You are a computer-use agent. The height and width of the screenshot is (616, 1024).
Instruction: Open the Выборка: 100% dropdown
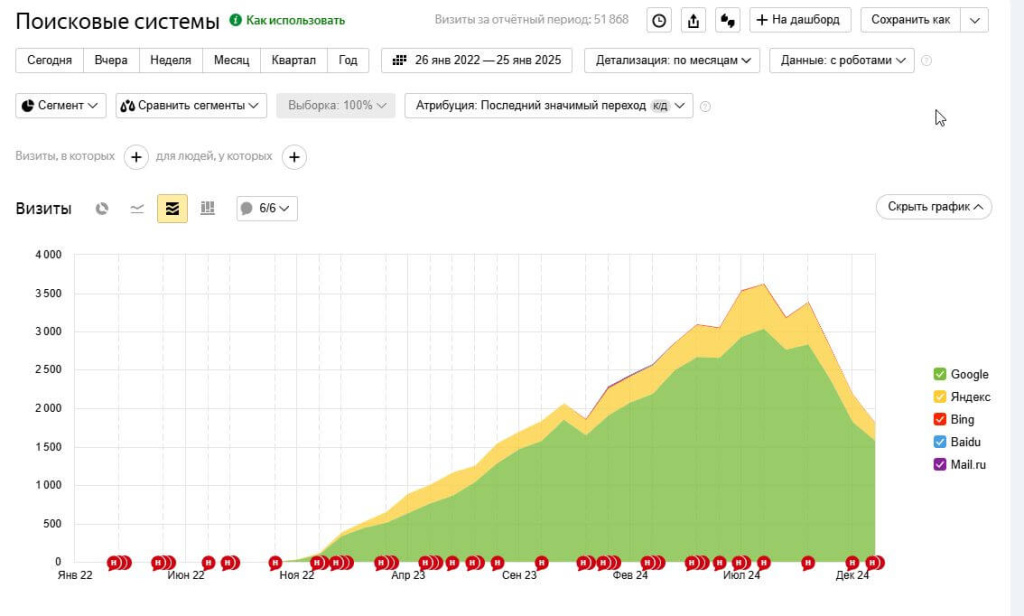coord(336,106)
